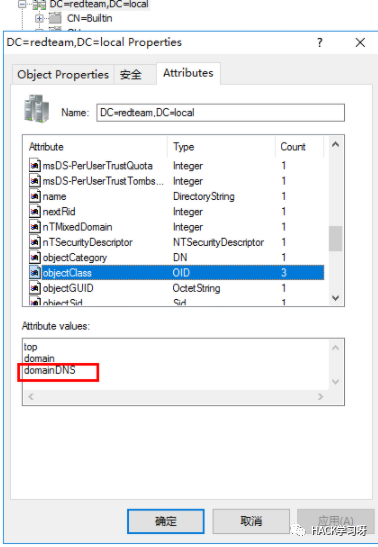The height and width of the screenshot is (547, 378).
Task: Click the 取消 button
Action: coord(251,521)
